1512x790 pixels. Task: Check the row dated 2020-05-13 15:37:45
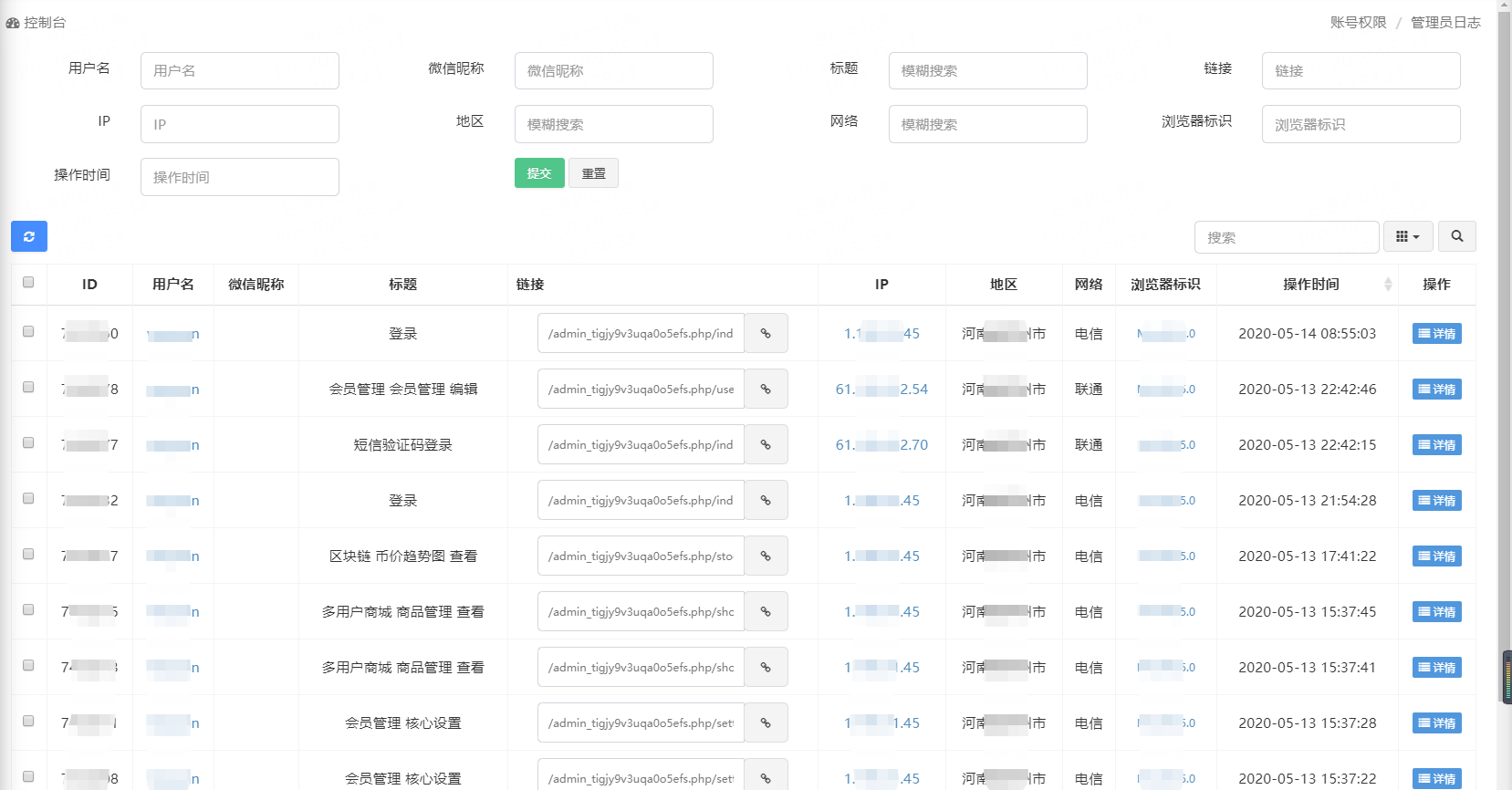pos(28,610)
